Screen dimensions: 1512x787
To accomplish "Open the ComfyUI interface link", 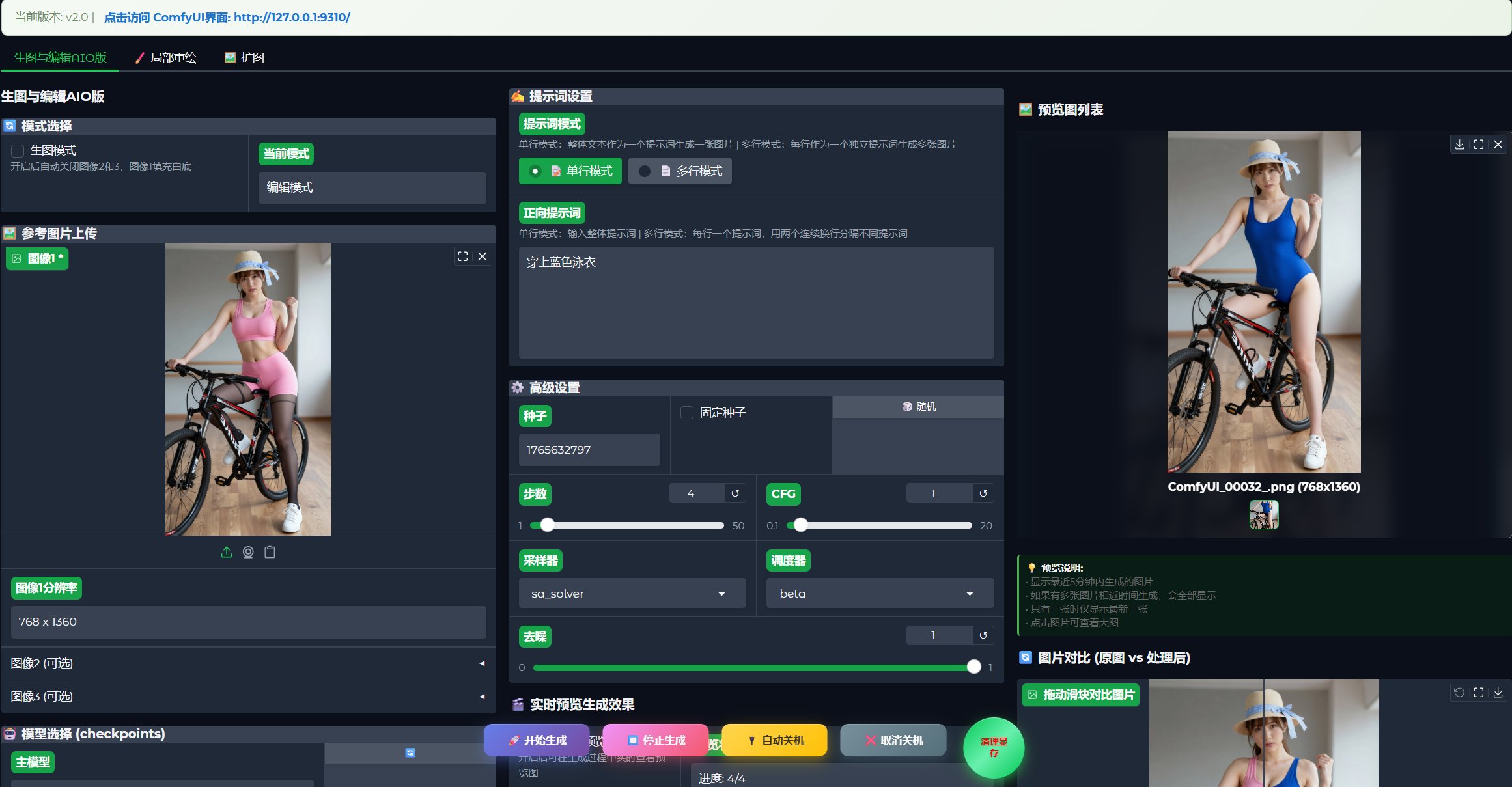I will (227, 18).
